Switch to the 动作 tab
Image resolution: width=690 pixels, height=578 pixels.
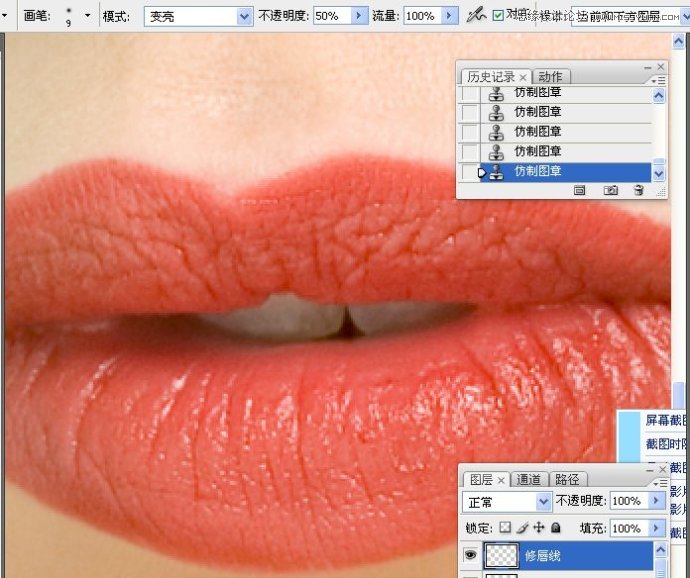550,77
